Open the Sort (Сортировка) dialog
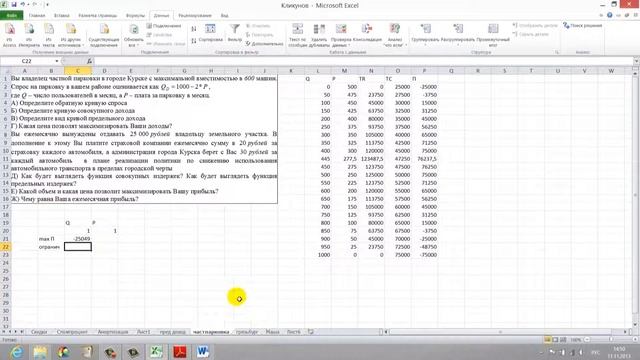 [210, 33]
